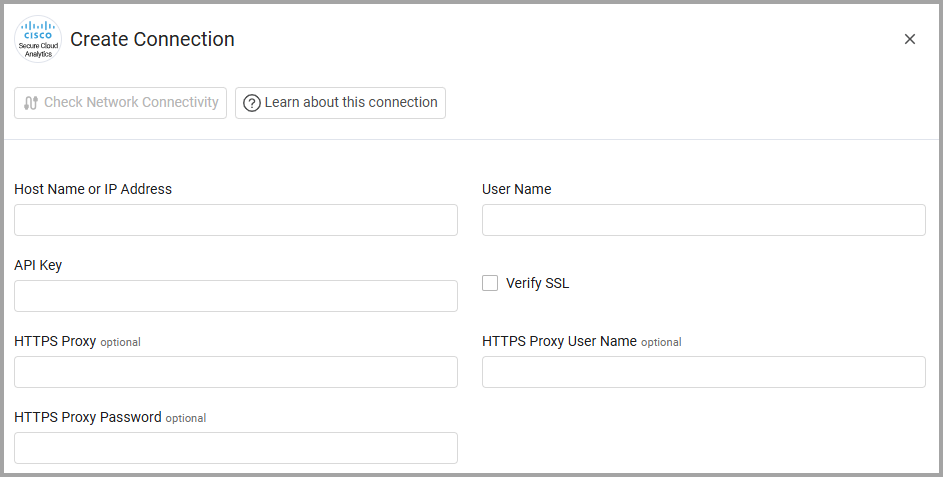Click the HTTPS Proxy input field

tap(236, 372)
